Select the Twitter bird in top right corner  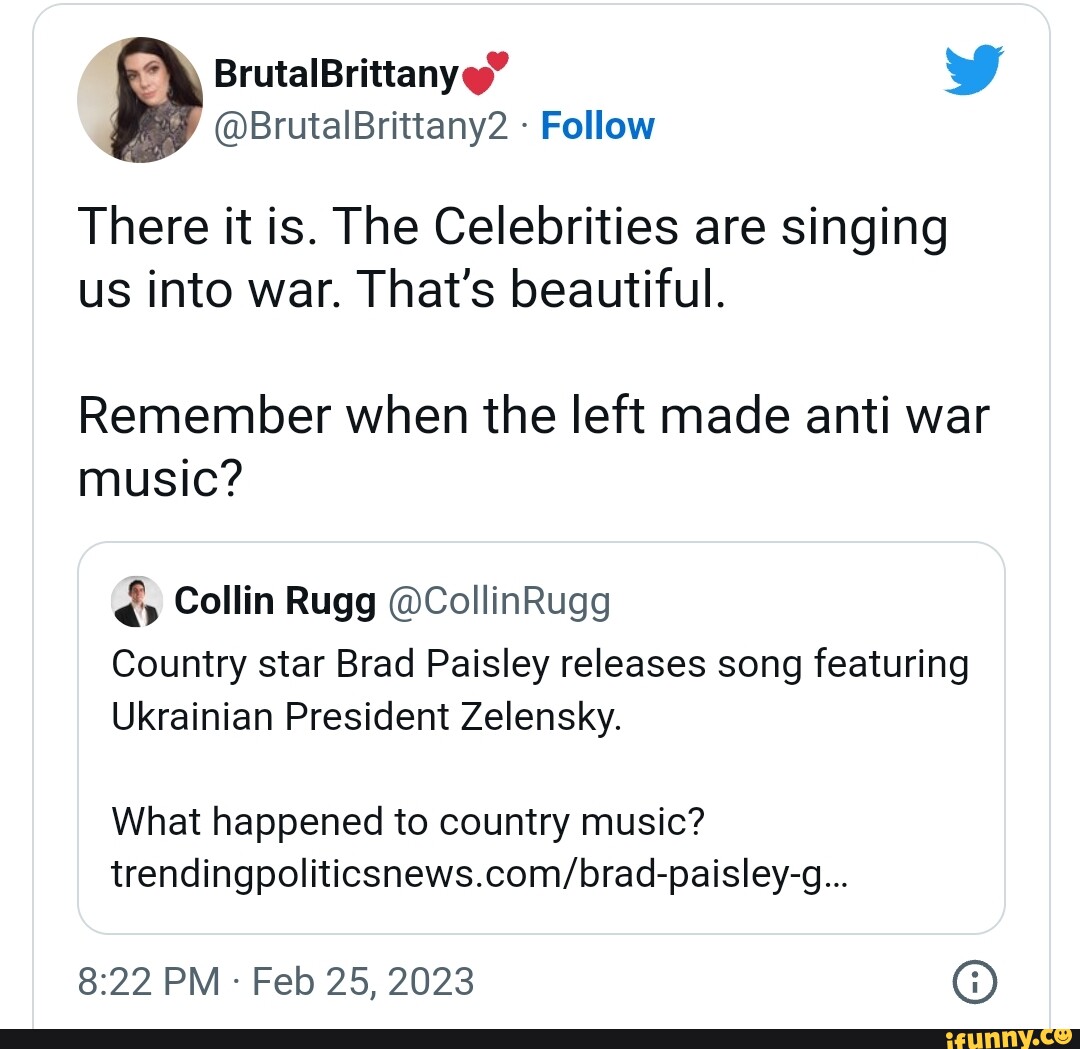pyautogui.click(x=971, y=69)
